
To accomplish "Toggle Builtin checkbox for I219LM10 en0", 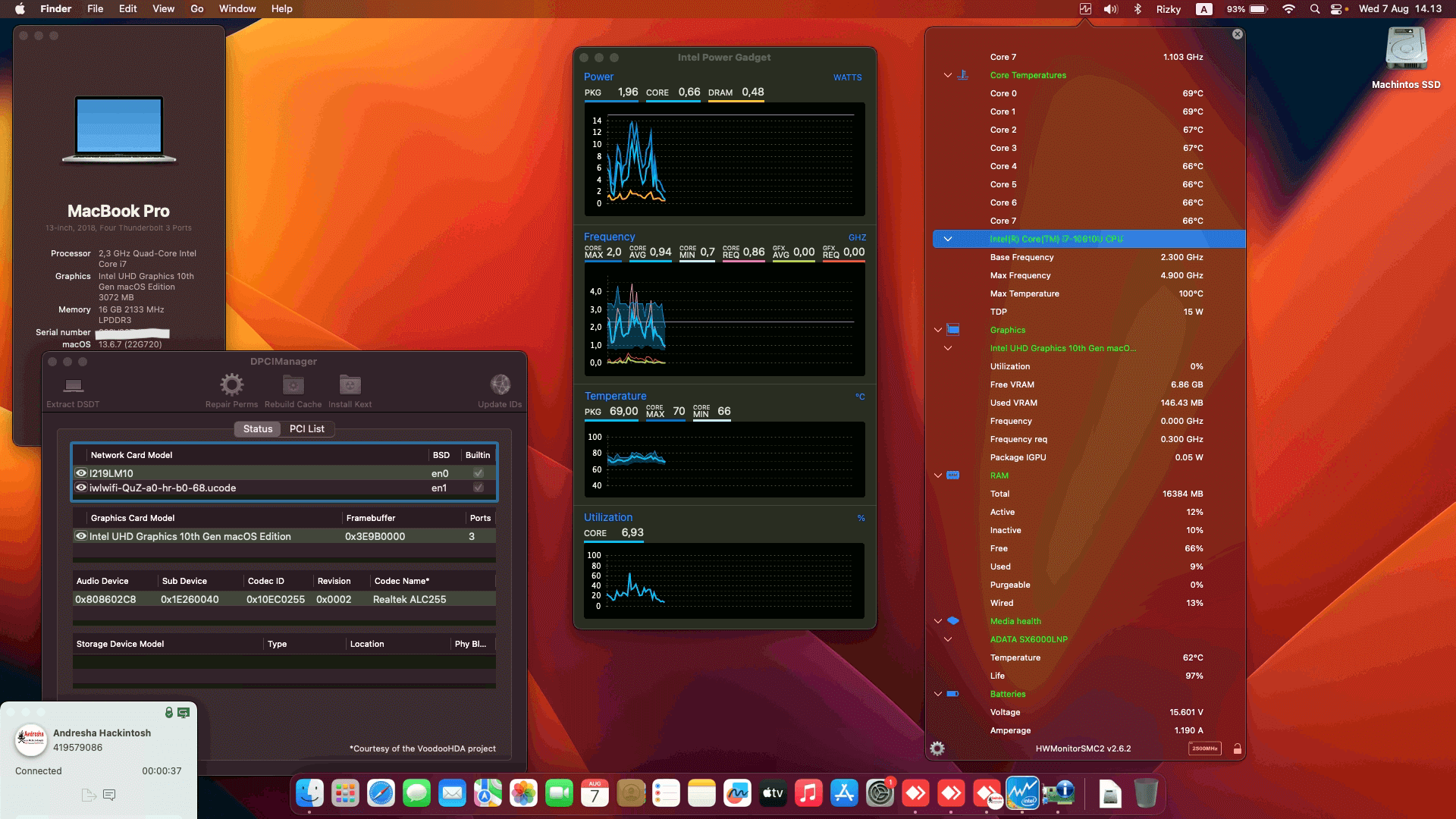I will click(479, 473).
